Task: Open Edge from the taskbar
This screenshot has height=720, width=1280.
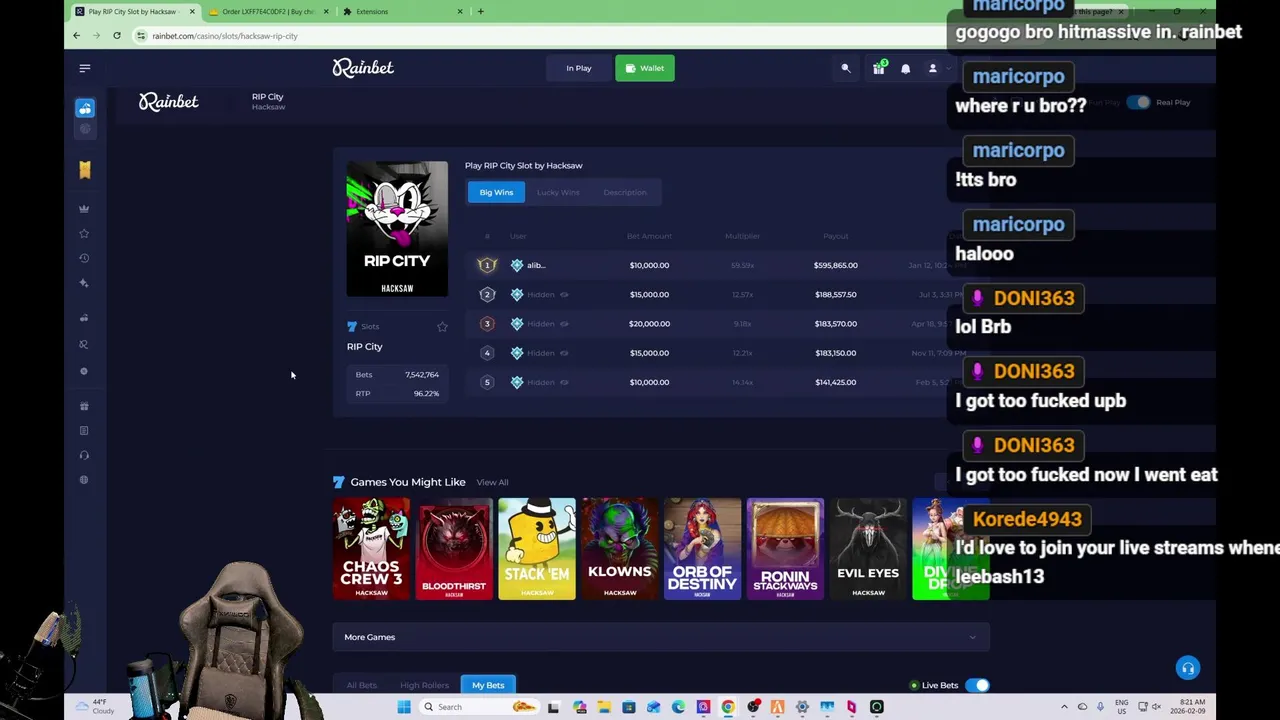Action: (678, 707)
